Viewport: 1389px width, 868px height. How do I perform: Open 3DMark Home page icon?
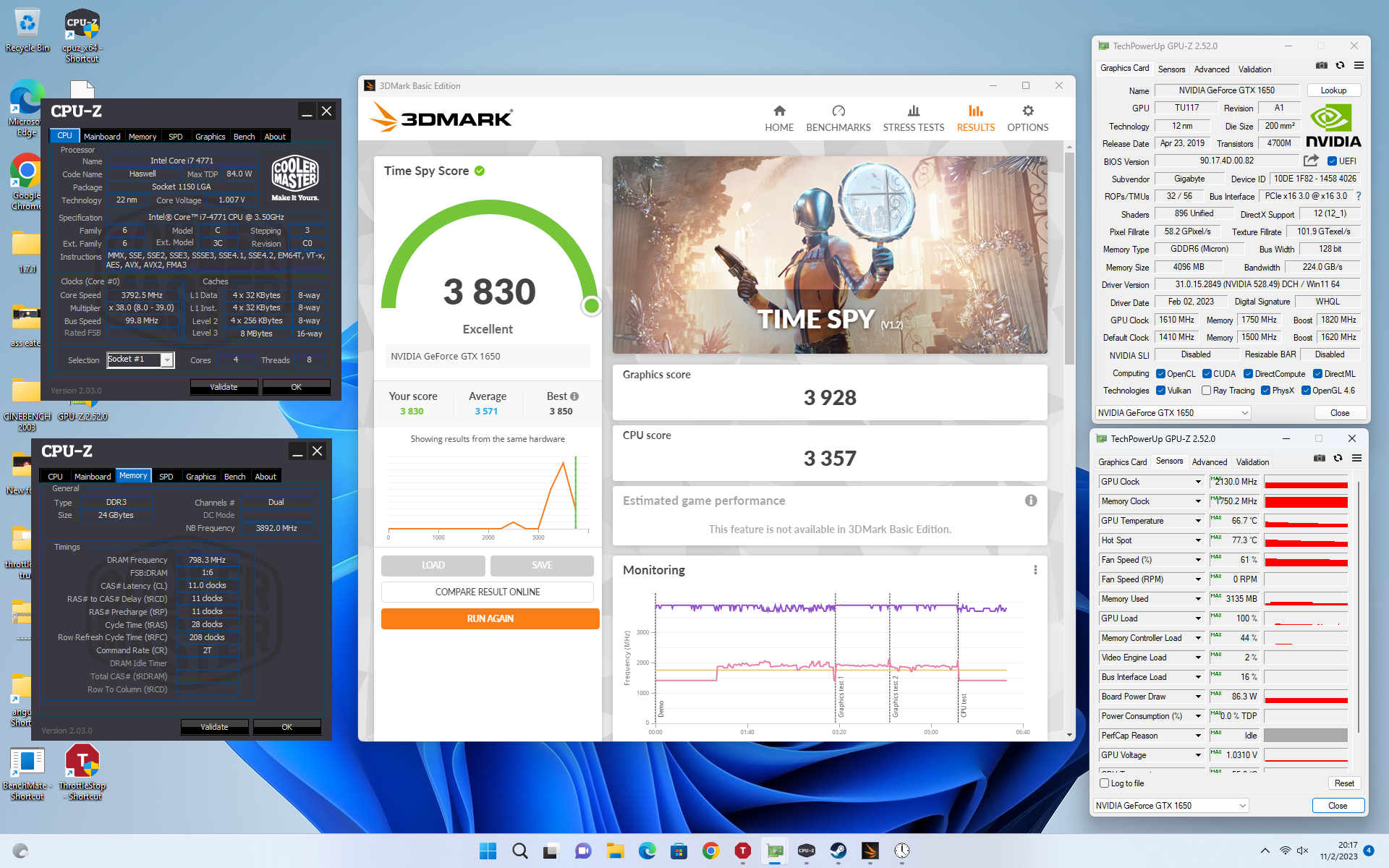[779, 111]
